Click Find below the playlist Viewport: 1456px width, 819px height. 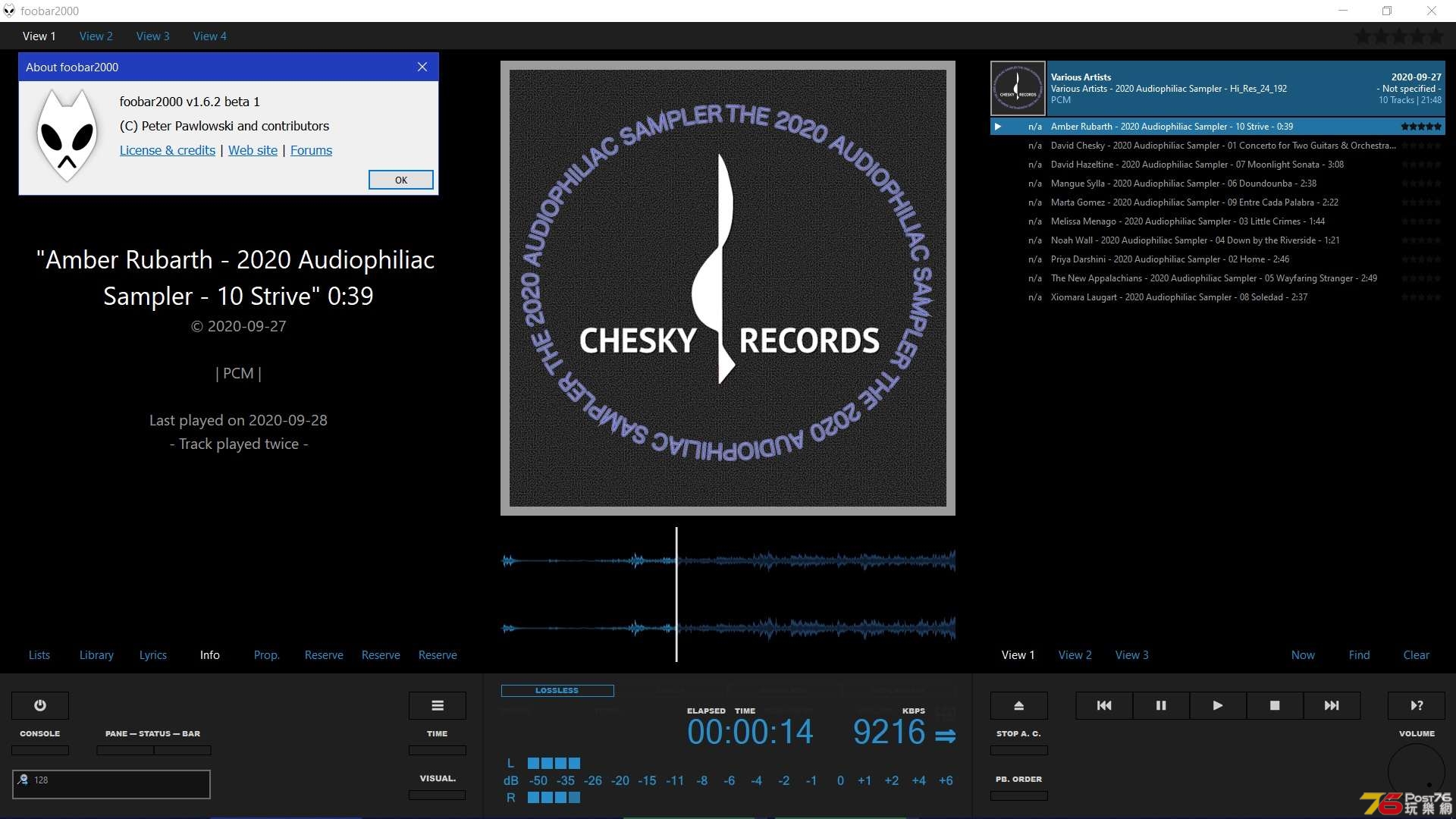tap(1359, 654)
